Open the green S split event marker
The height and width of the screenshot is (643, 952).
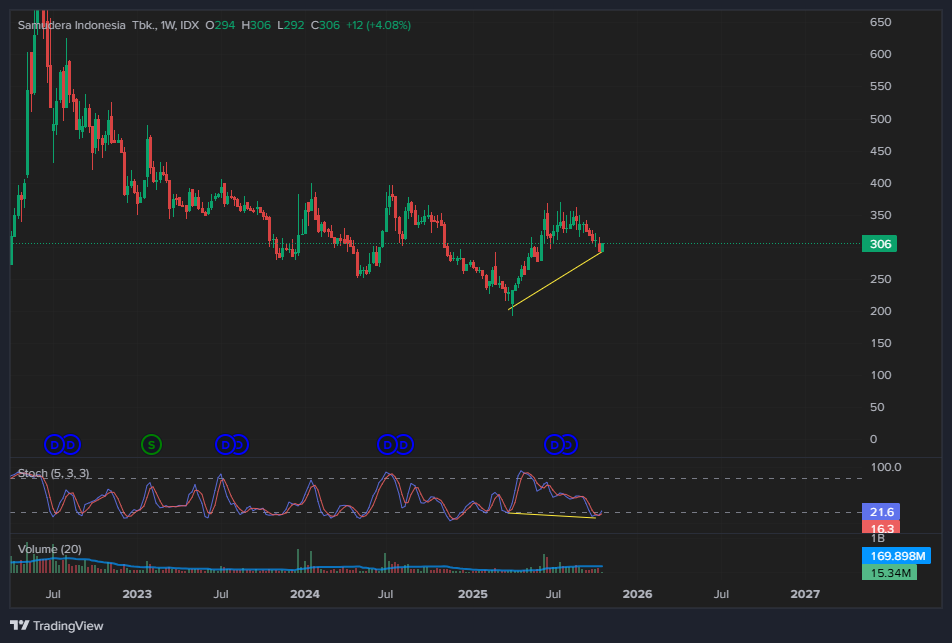coord(151,444)
